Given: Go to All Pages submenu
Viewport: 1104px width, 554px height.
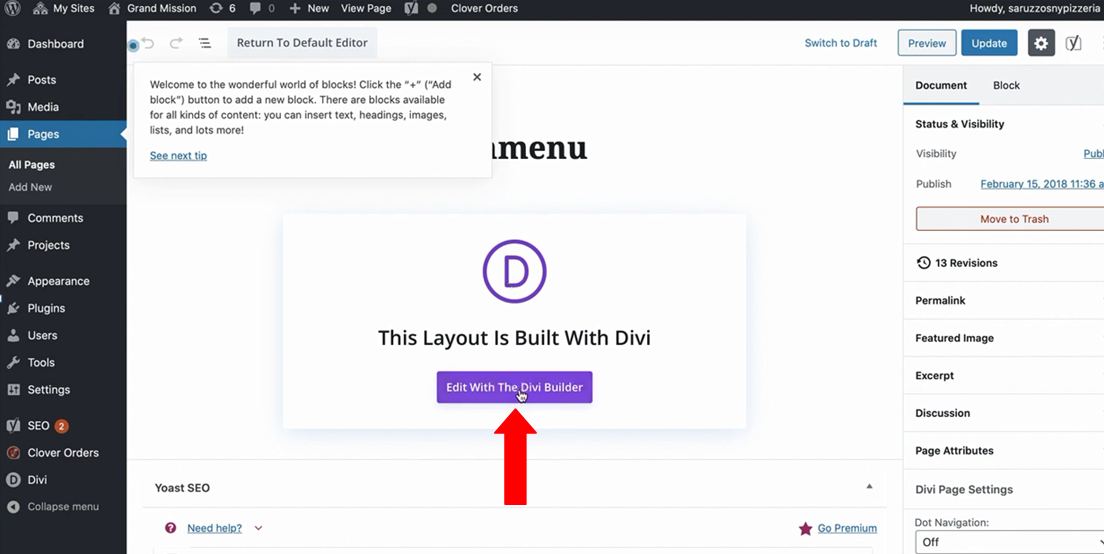Looking at the screenshot, I should tap(32, 165).
